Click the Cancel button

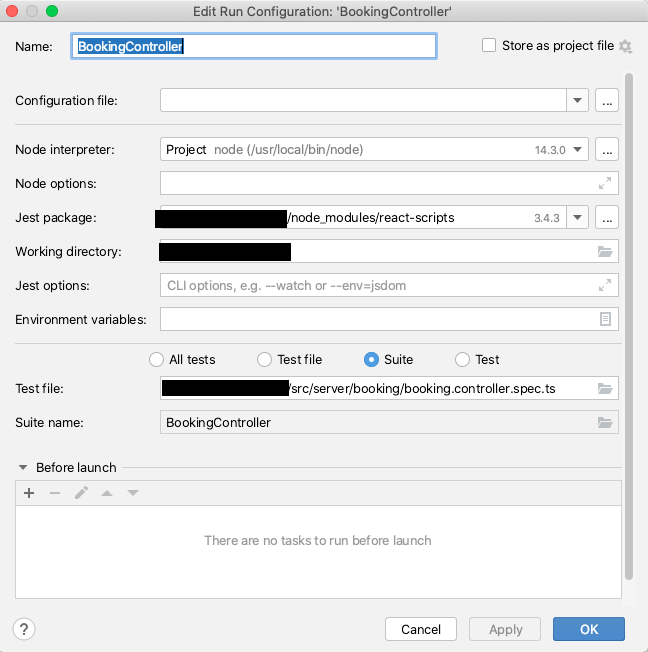[421, 629]
